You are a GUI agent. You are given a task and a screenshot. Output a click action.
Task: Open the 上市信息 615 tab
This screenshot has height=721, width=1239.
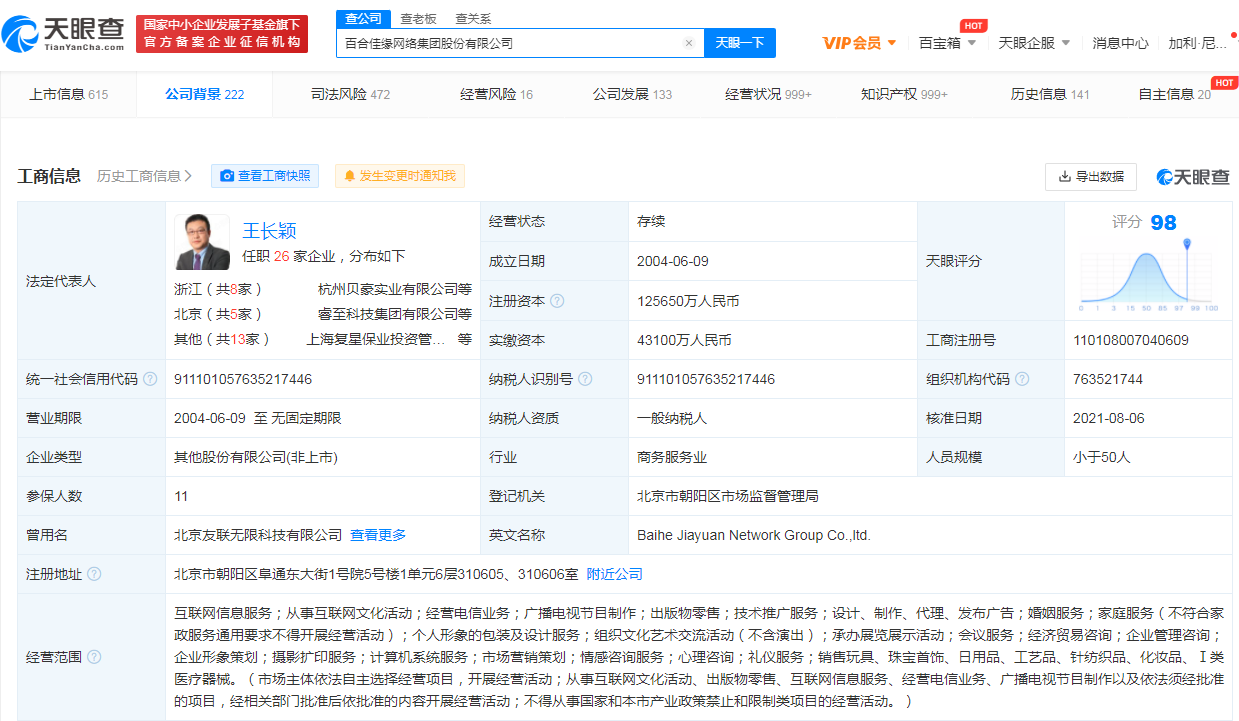pyautogui.click(x=68, y=94)
